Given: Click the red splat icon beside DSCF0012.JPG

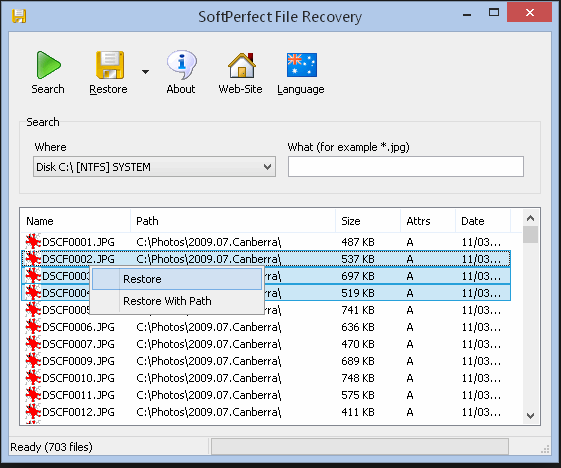Looking at the screenshot, I should (x=33, y=412).
